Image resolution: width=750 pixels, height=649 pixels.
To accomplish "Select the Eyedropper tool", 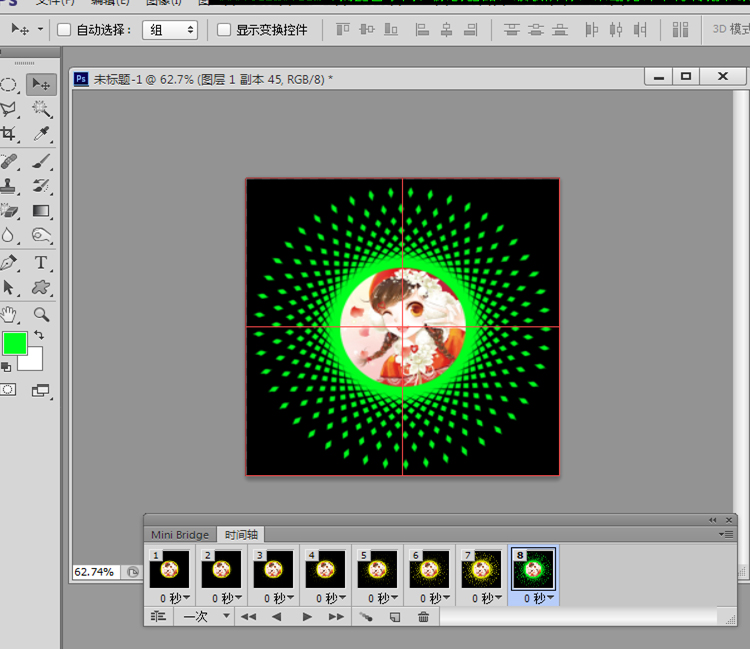I will [41, 133].
